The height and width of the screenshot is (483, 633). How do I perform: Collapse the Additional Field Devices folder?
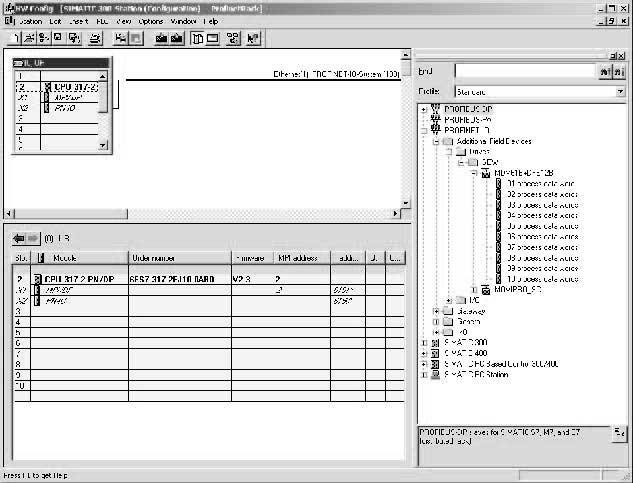click(436, 141)
